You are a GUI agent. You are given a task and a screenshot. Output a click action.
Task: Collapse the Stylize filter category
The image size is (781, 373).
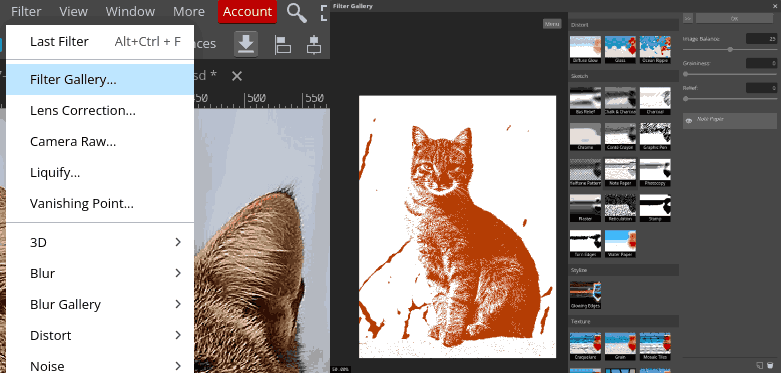(x=624, y=270)
